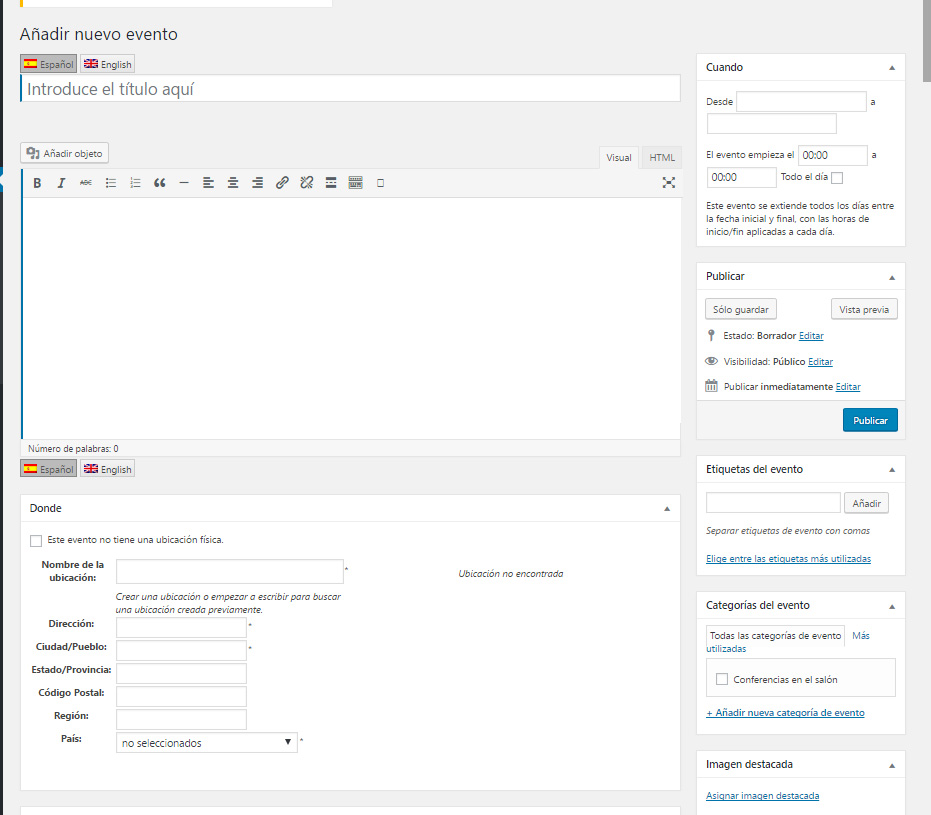
Task: Insert a blockquote in the editor
Action: click(x=159, y=183)
